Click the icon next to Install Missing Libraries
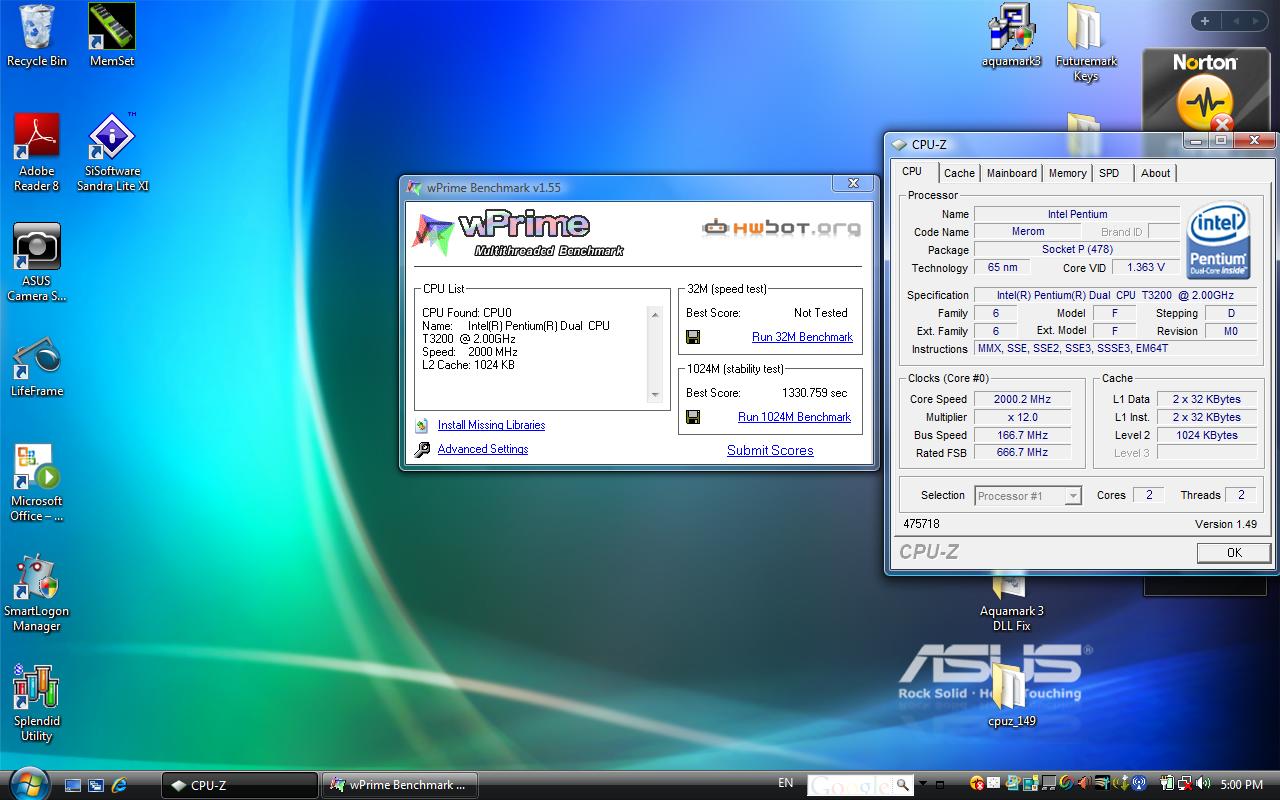The height and width of the screenshot is (800, 1280). 422,425
